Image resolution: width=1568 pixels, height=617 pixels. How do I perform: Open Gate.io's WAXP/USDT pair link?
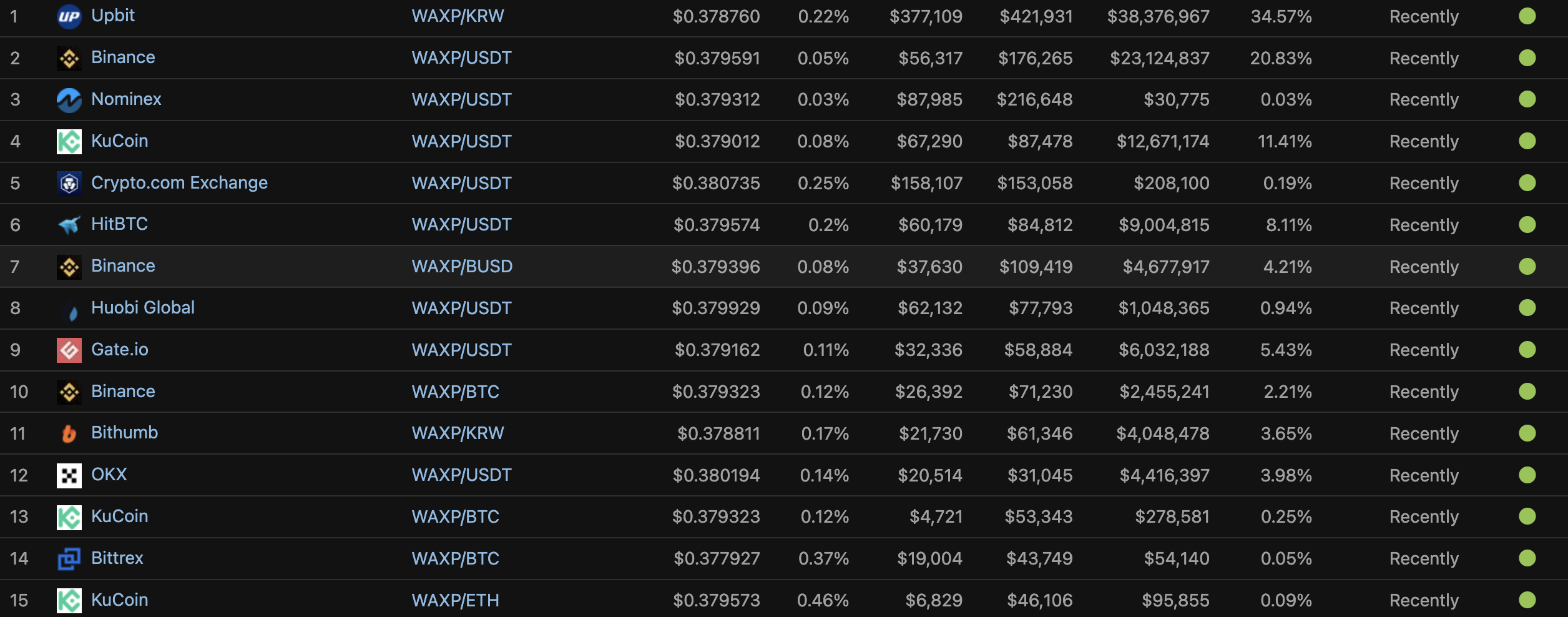pos(461,350)
